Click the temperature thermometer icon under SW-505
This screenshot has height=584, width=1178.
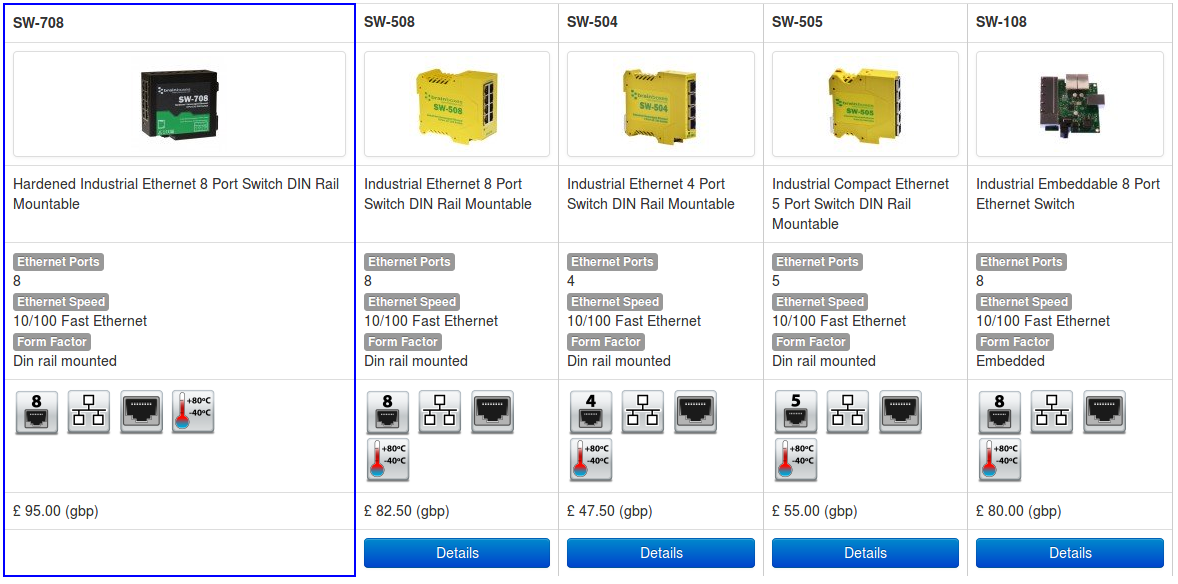tap(796, 460)
